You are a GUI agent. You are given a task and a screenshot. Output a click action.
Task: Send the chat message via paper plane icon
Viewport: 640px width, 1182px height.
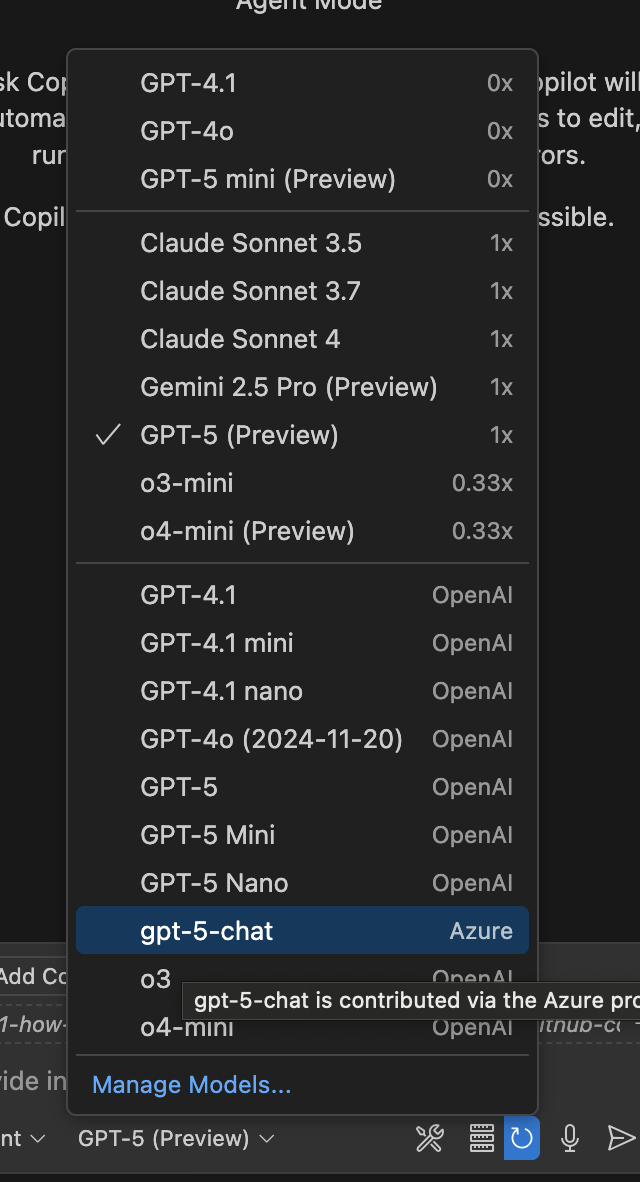[x=618, y=1138]
